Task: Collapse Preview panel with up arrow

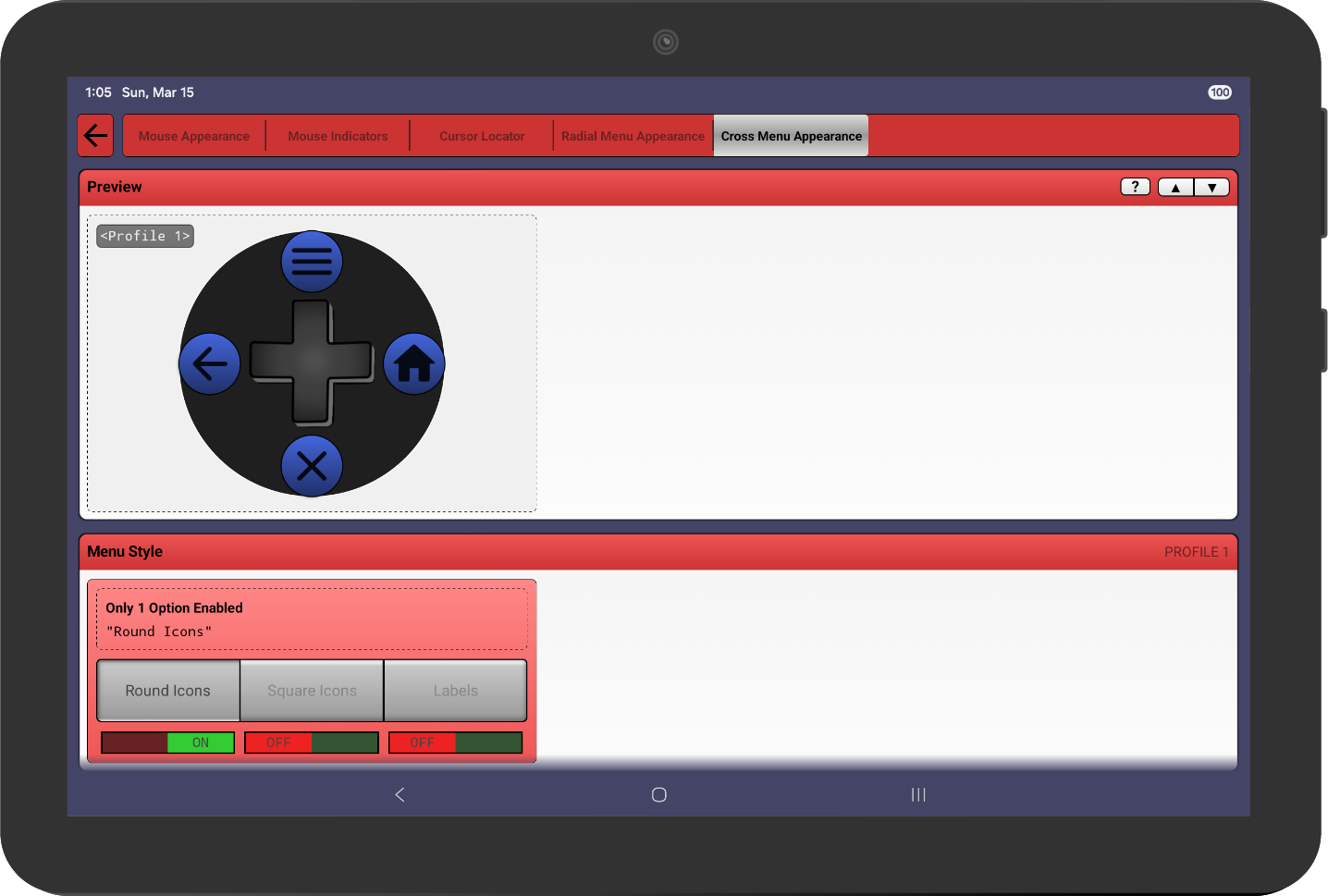Action: (1175, 187)
